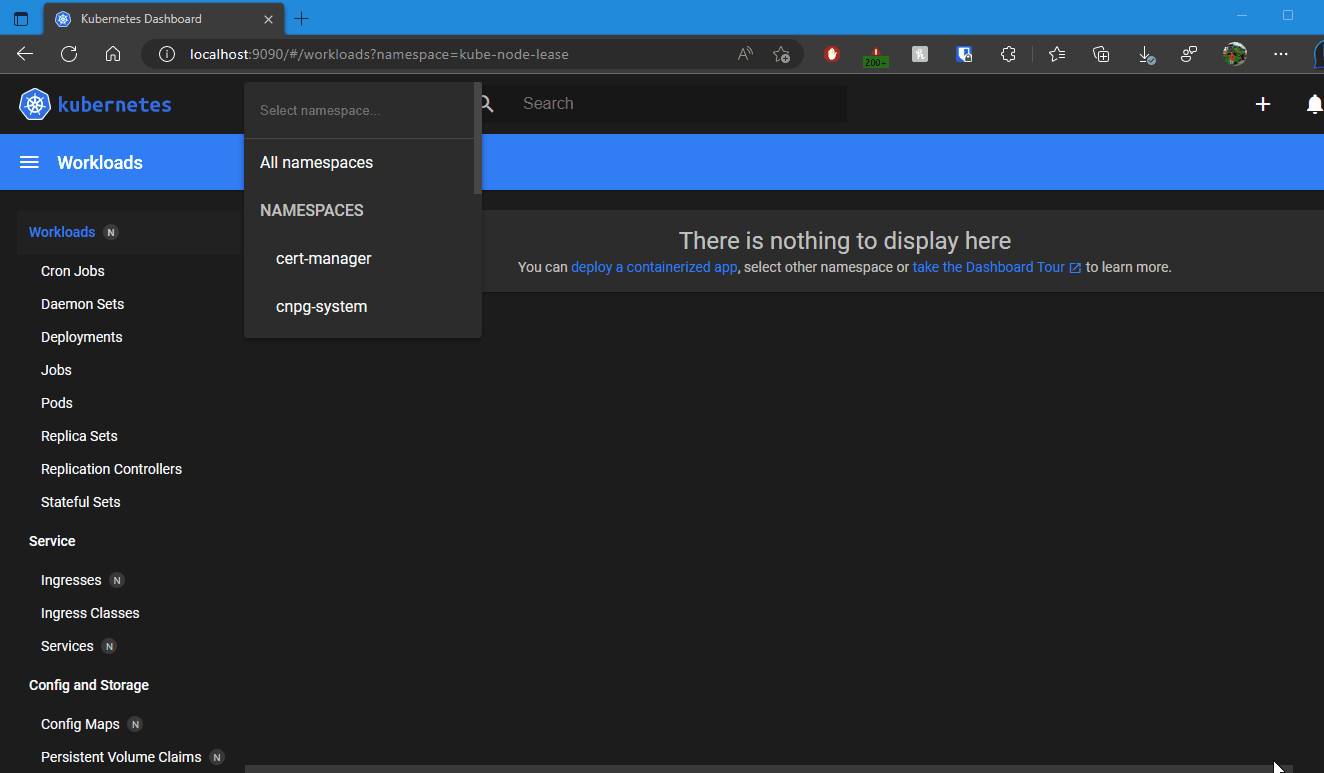This screenshot has width=1324, height=773.
Task: View site information icon in address bar
Action: click(x=167, y=54)
